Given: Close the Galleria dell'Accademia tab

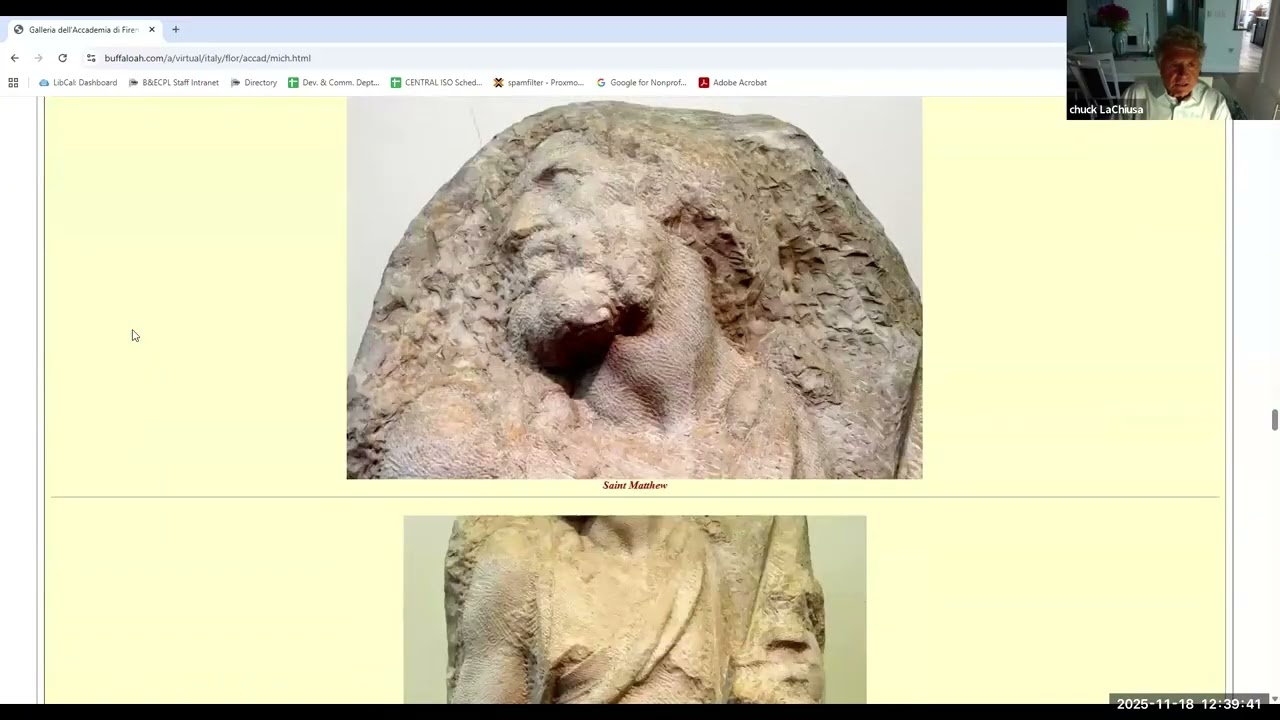Looking at the screenshot, I should pyautogui.click(x=152, y=30).
